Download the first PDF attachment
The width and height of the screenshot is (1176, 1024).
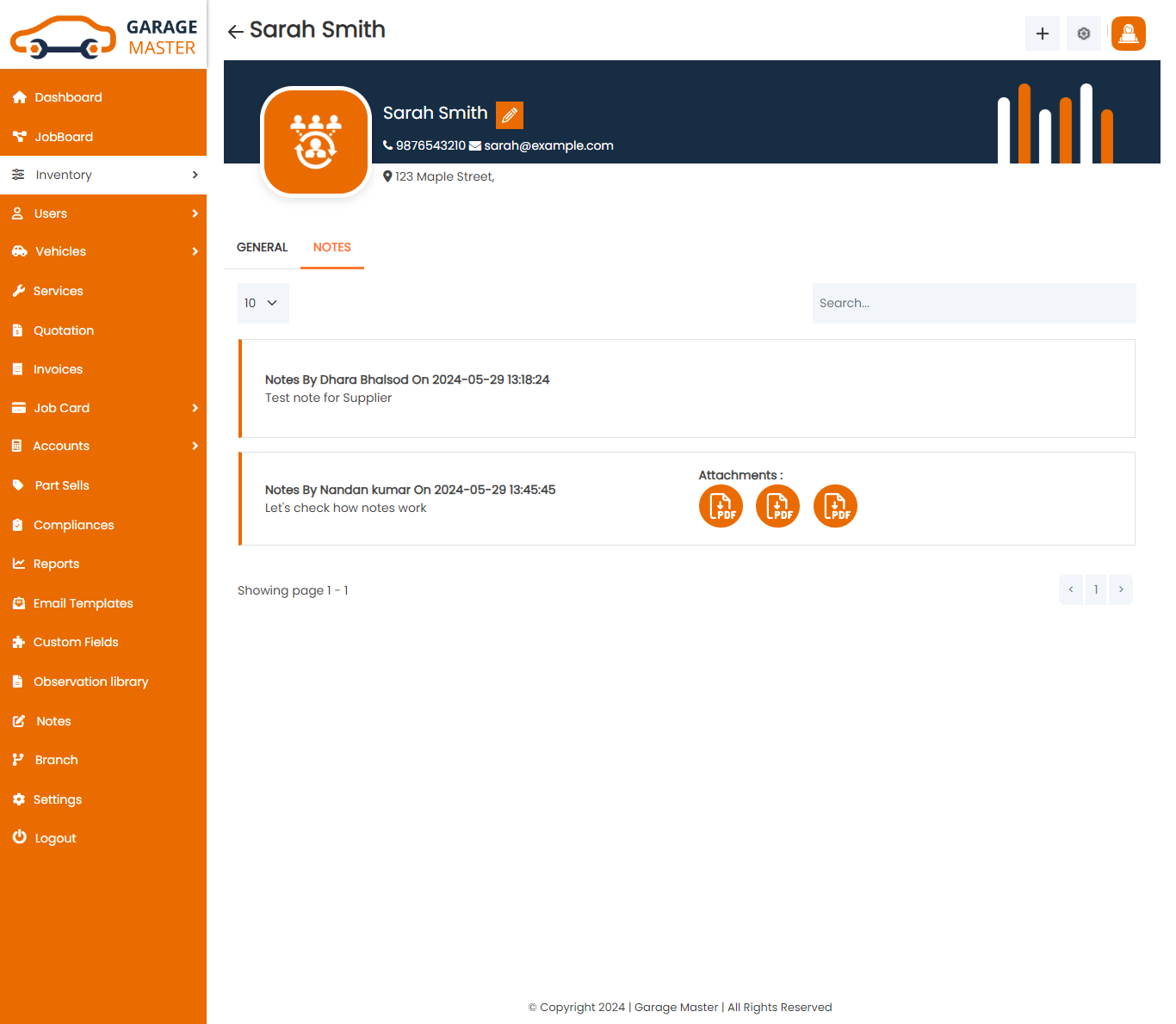[x=721, y=506]
